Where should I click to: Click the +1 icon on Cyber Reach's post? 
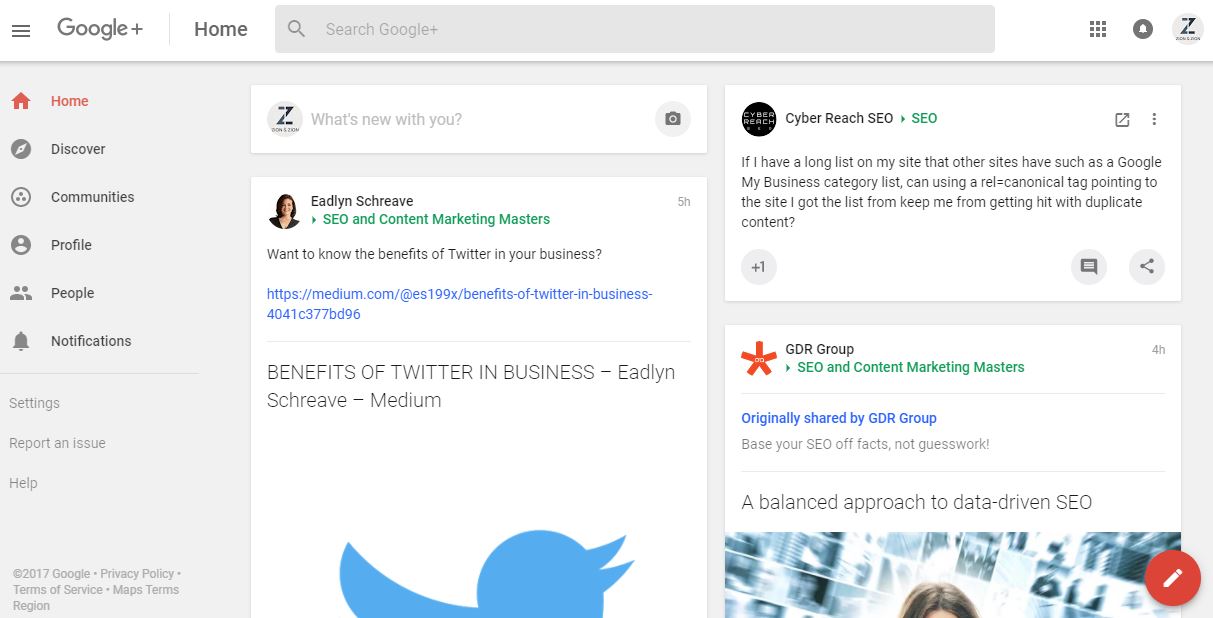pos(758,267)
